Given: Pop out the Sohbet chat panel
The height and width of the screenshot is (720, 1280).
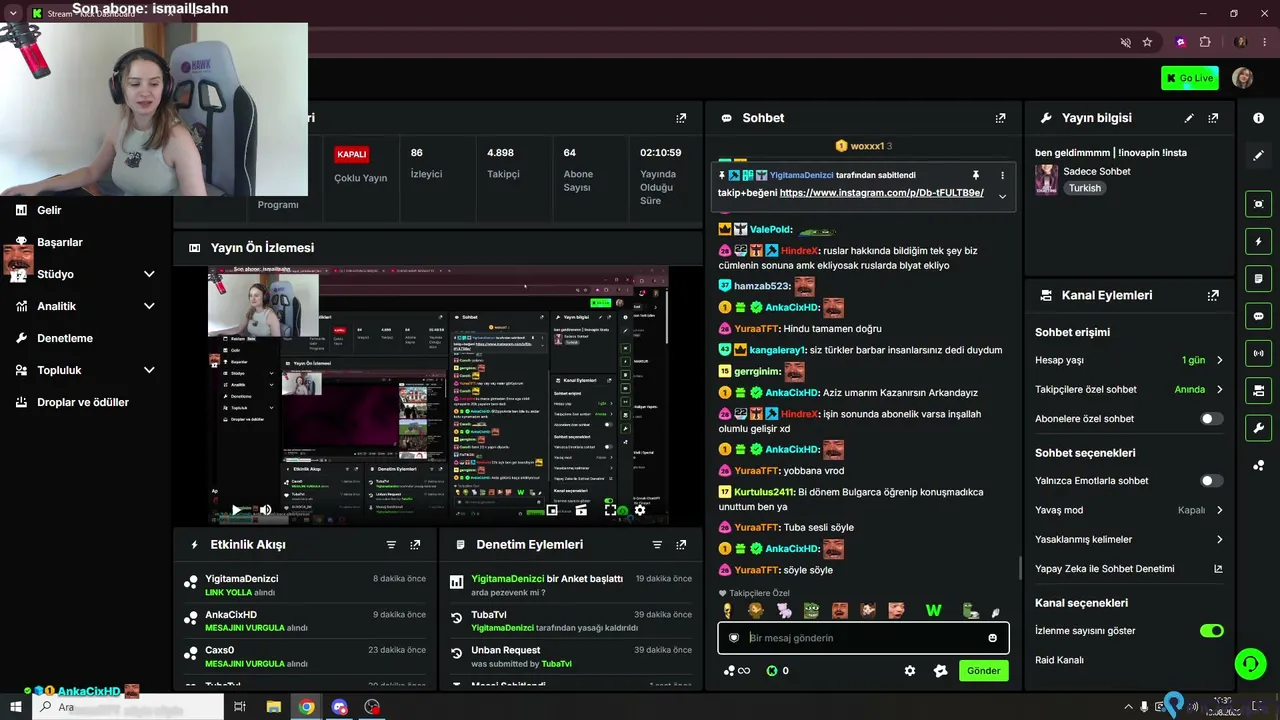Looking at the screenshot, I should pyautogui.click(x=1000, y=118).
